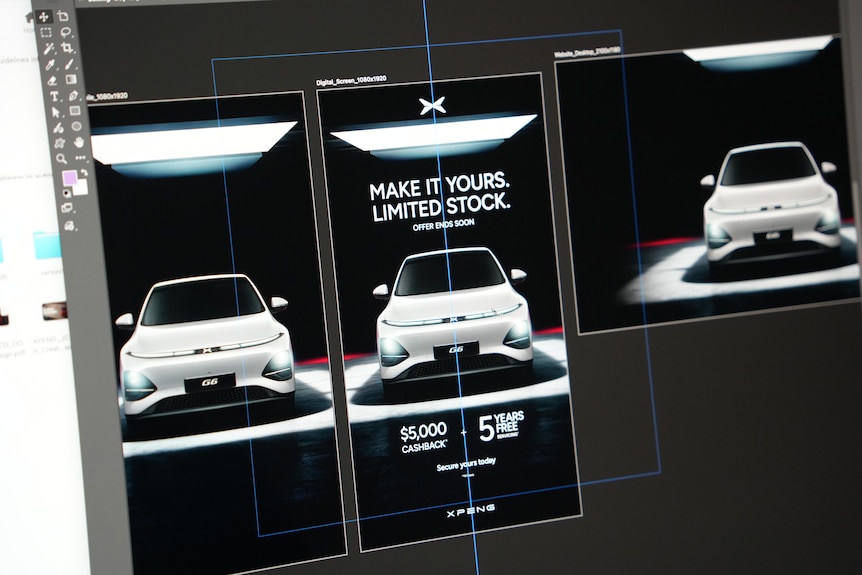This screenshot has height=575, width=862.
Task: Click the last icon at toolbar bottom
Action: [69, 226]
